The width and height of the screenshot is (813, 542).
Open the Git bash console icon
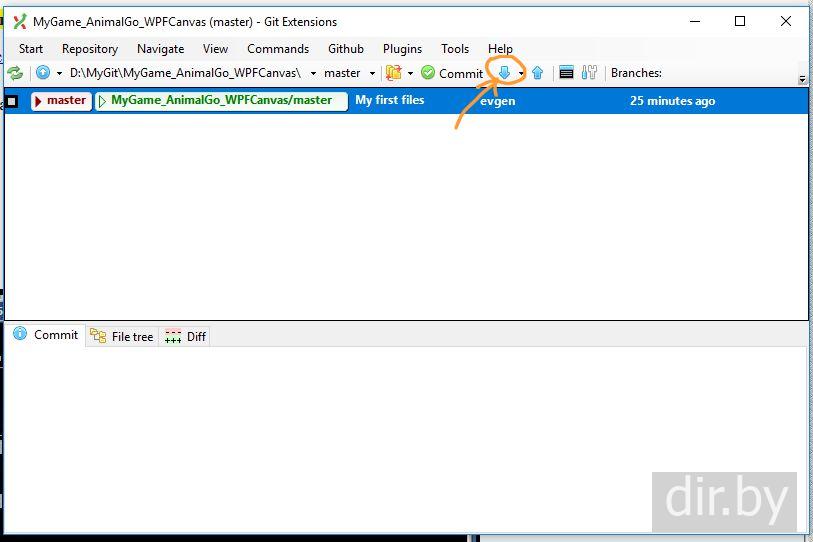tap(566, 73)
